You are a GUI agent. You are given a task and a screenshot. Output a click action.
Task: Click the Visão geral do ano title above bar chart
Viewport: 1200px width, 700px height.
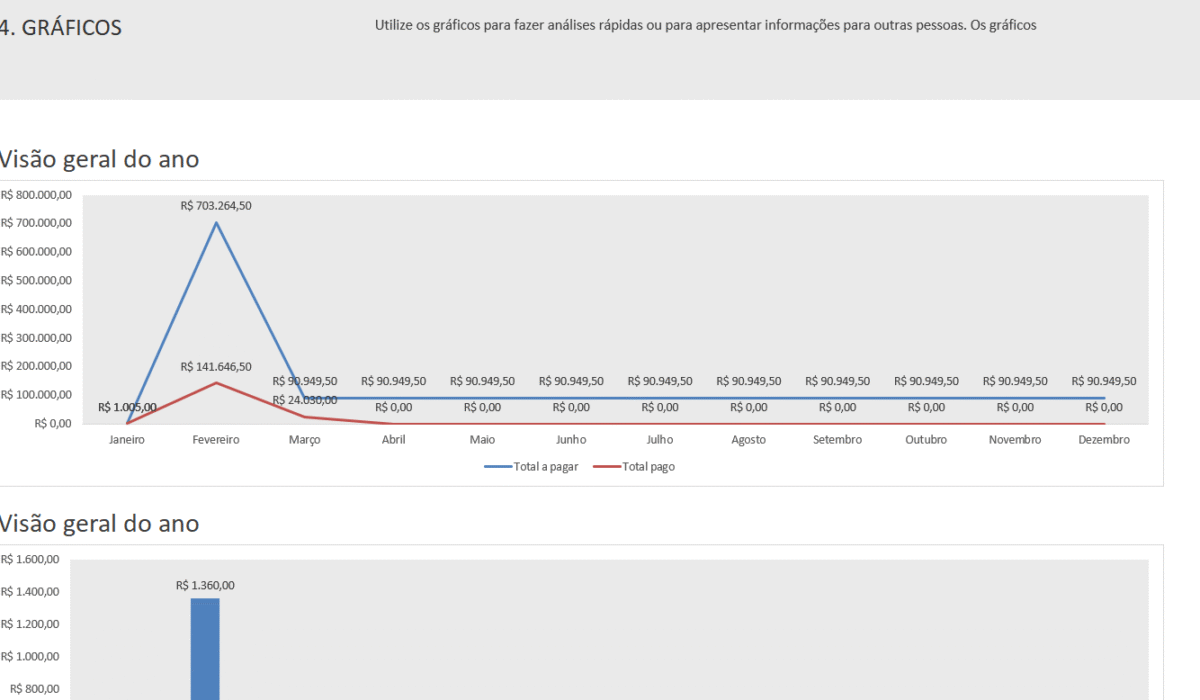[99, 523]
